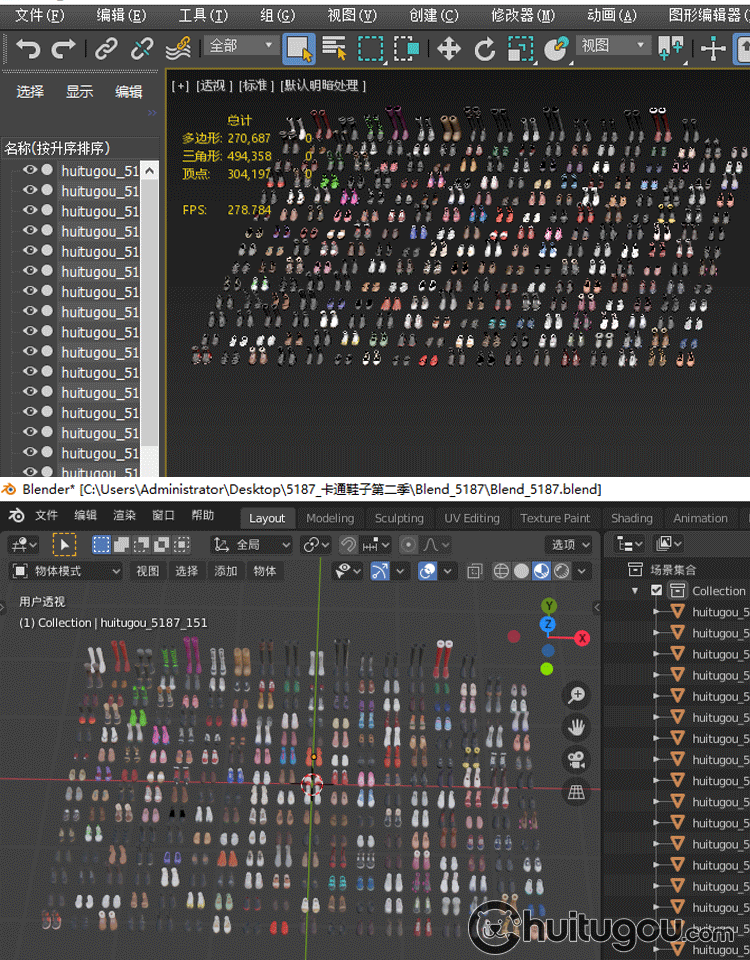Toggle the Snap magnet icon
Viewport: 750px width, 960px height.
348,544
